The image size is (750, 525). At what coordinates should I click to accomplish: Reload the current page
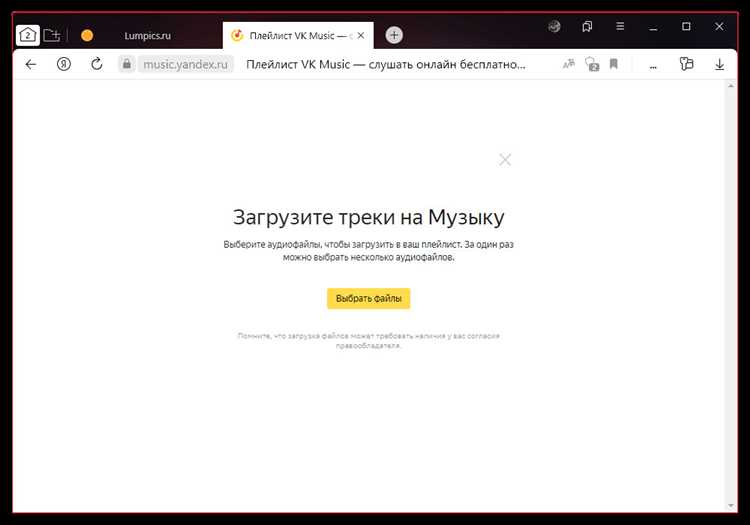97,64
